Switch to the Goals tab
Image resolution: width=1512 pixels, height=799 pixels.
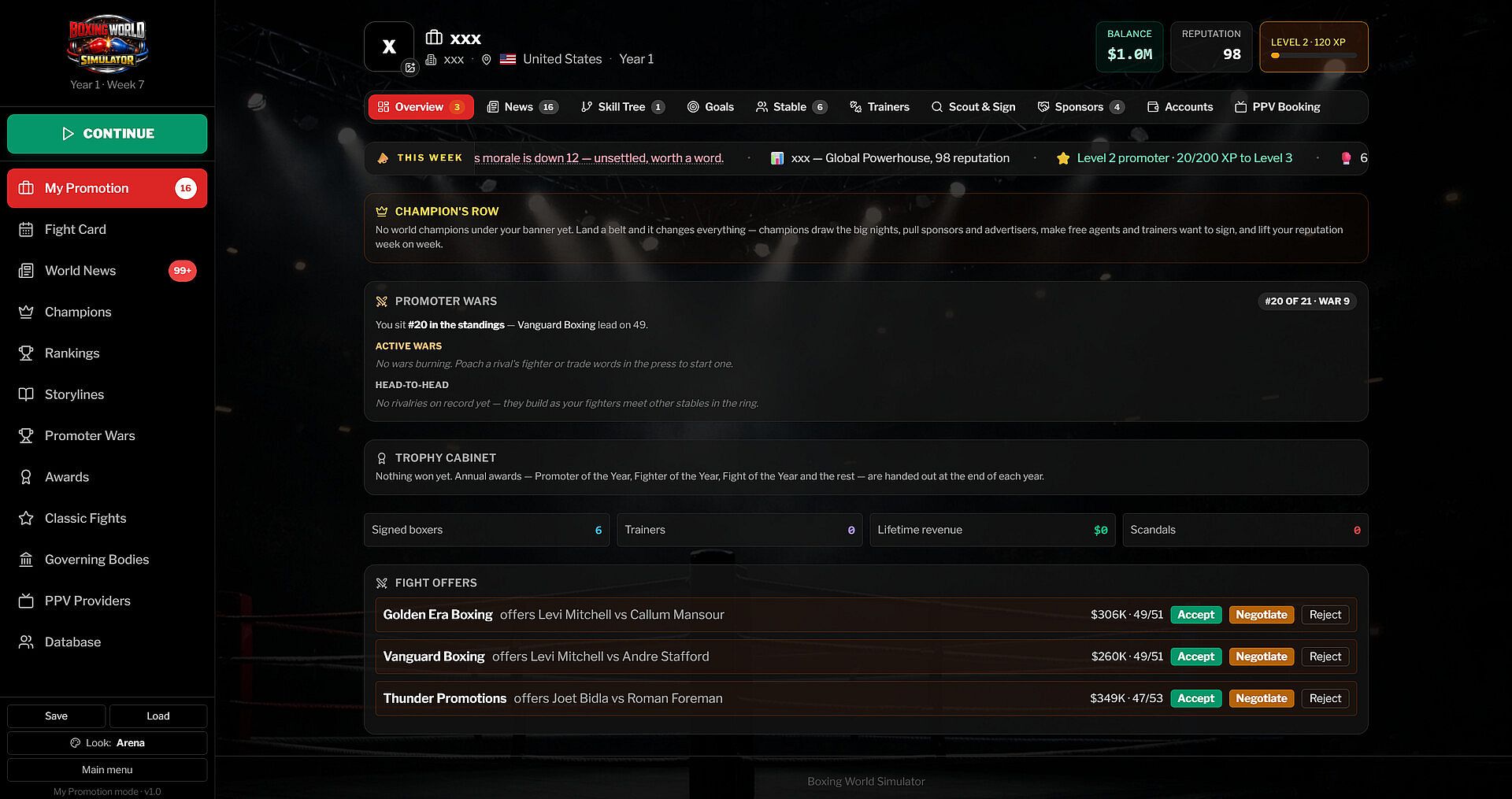pyautogui.click(x=710, y=107)
